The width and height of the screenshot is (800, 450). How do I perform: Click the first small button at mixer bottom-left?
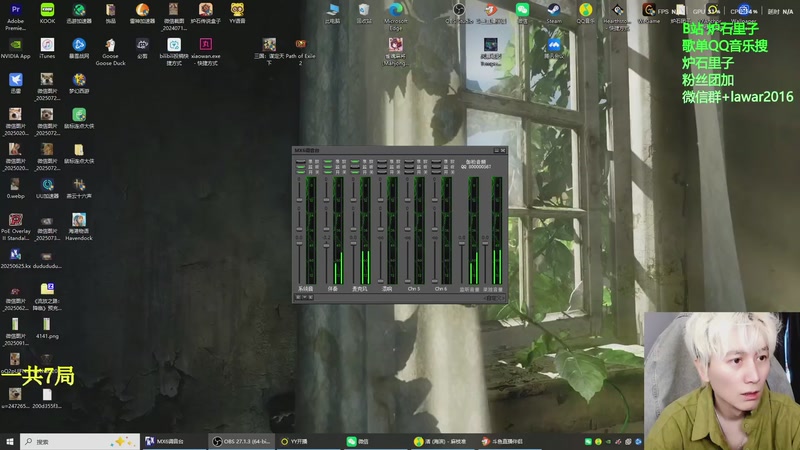[298, 297]
